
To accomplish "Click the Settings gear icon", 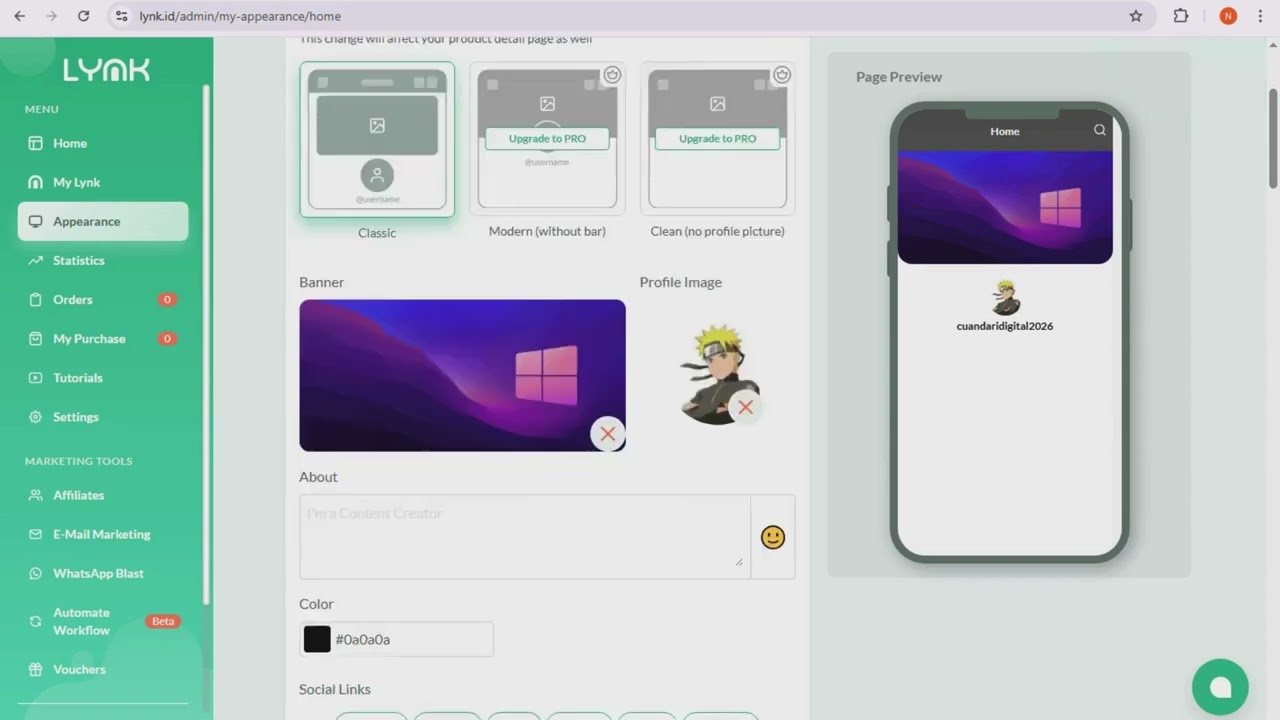I will 36,417.
